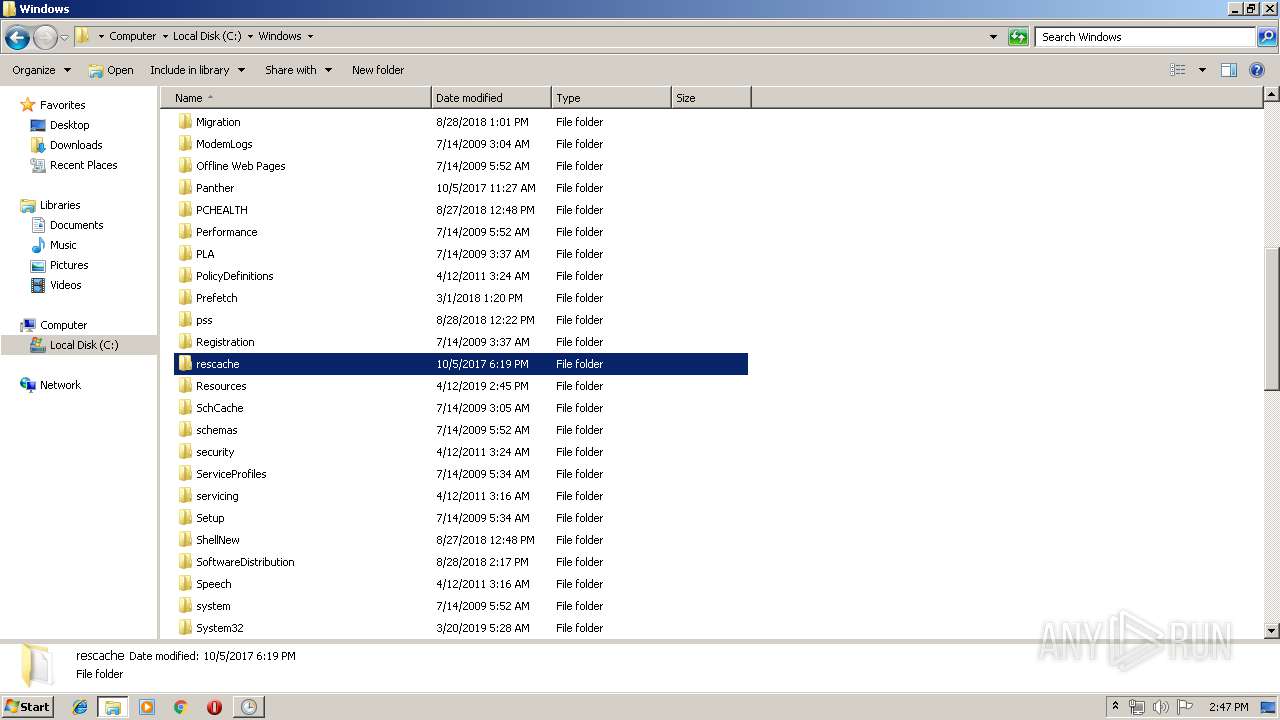Open the view options dropdown arrow
Viewport: 1280px width, 720px height.
point(1202,70)
